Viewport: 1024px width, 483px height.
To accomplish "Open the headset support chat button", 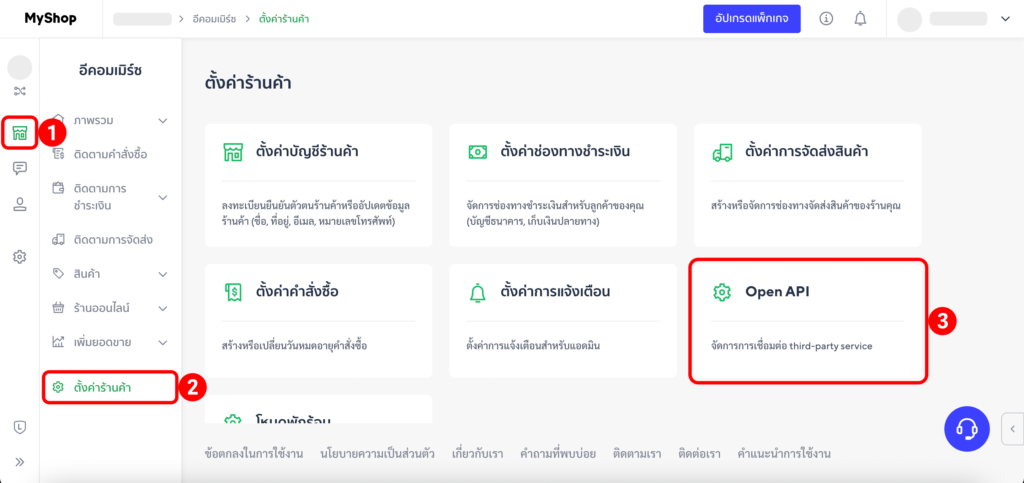I will pyautogui.click(x=967, y=428).
